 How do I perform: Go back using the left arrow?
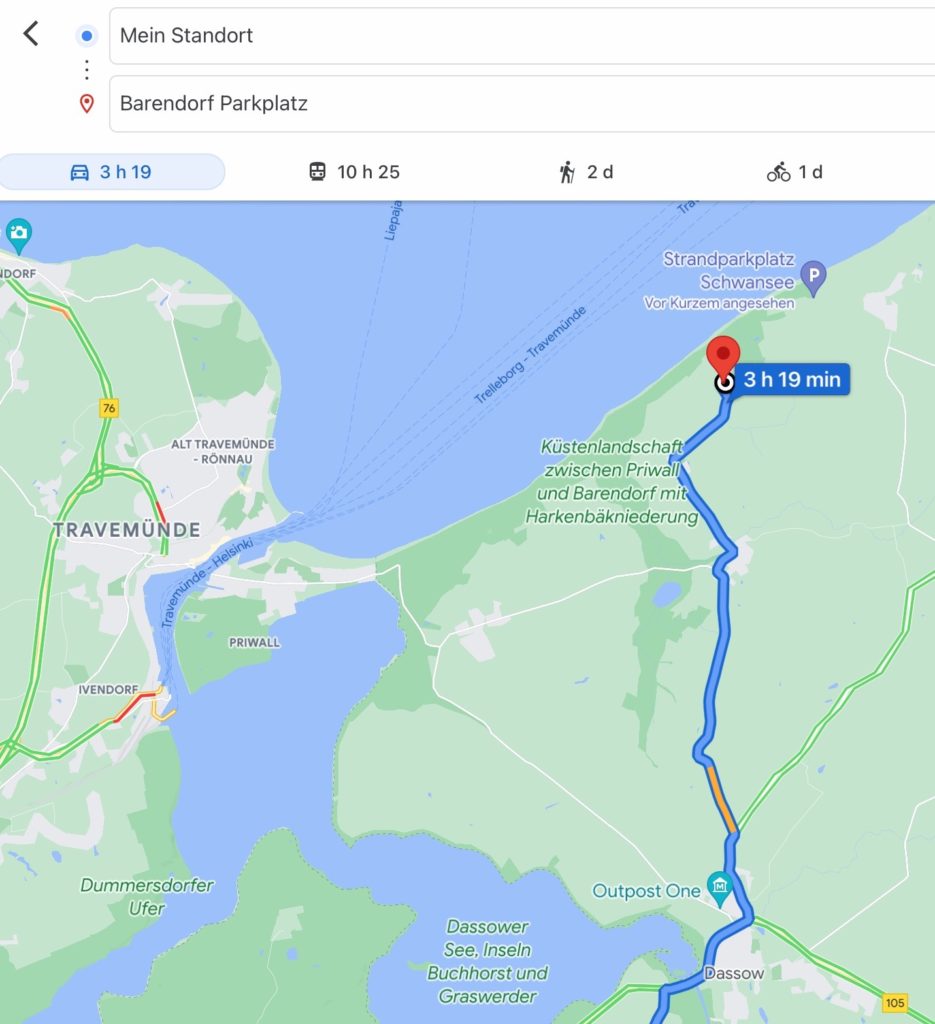click(x=31, y=33)
